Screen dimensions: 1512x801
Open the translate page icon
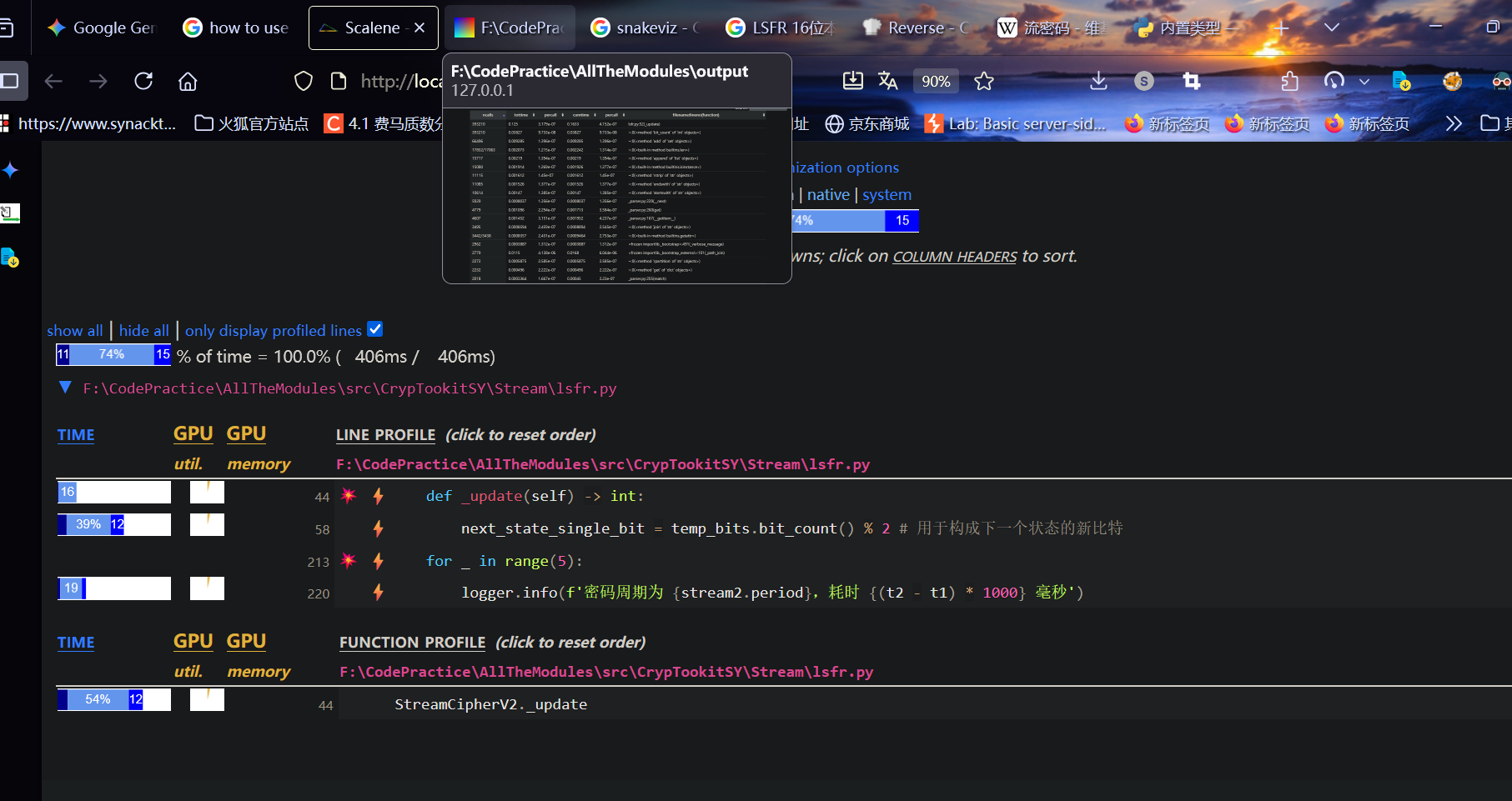click(x=887, y=81)
